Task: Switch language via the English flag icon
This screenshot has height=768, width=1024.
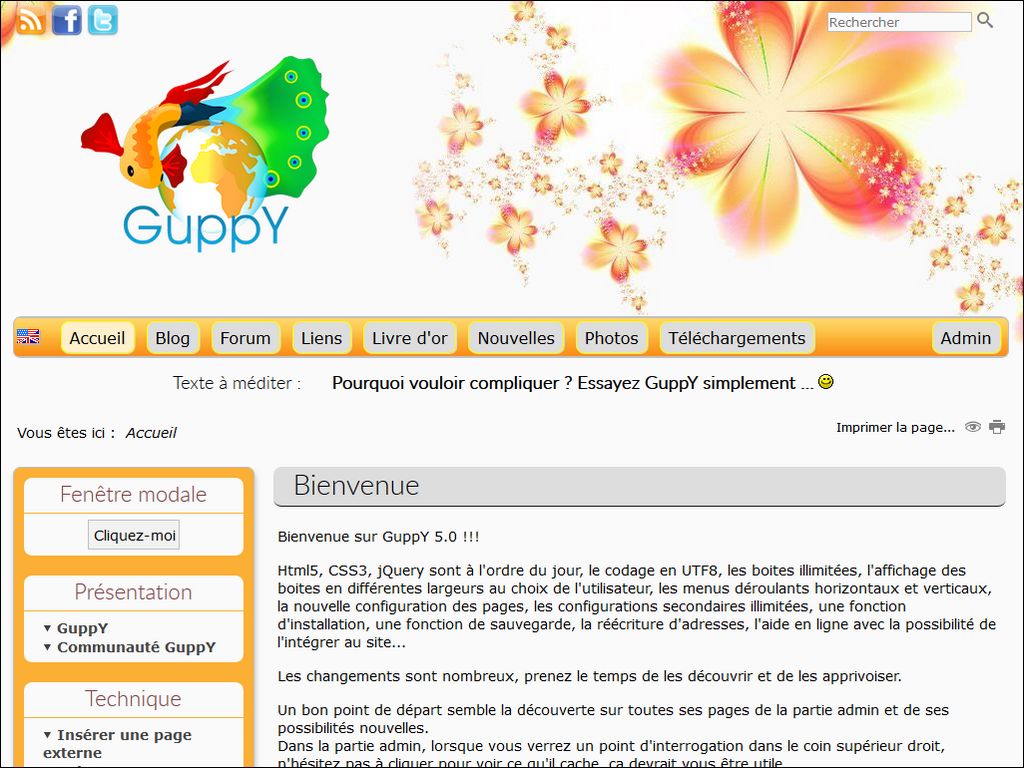Action: 28,338
